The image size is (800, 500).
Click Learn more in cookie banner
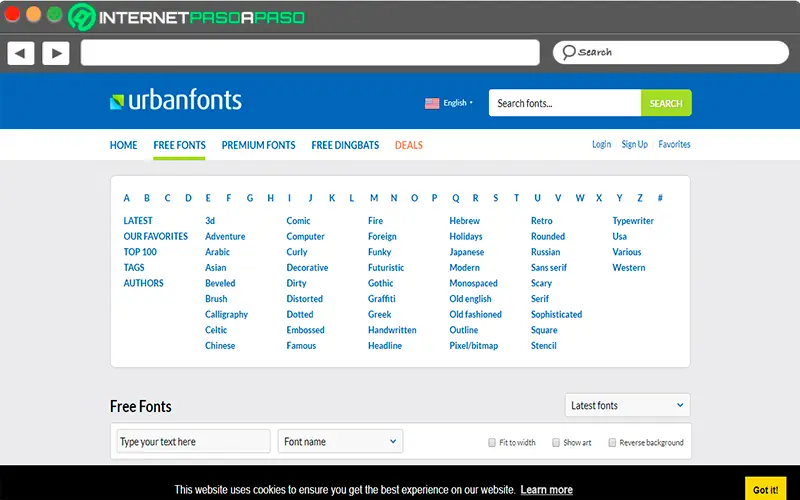click(x=546, y=490)
